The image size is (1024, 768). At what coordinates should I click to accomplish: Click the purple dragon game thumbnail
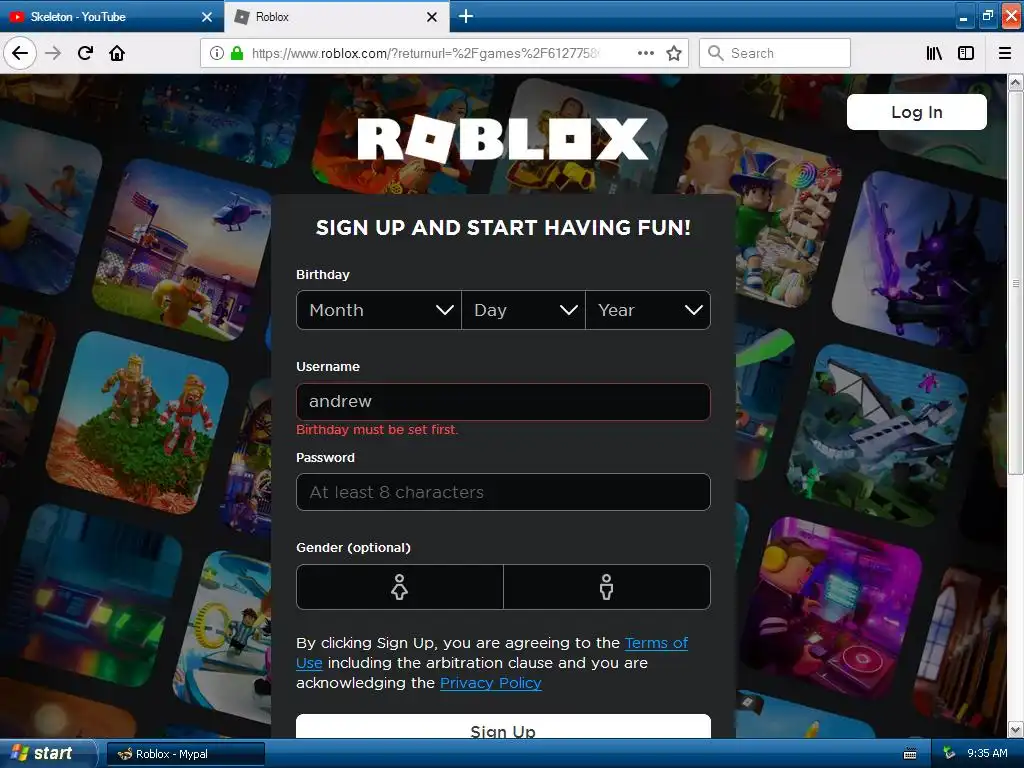921,261
